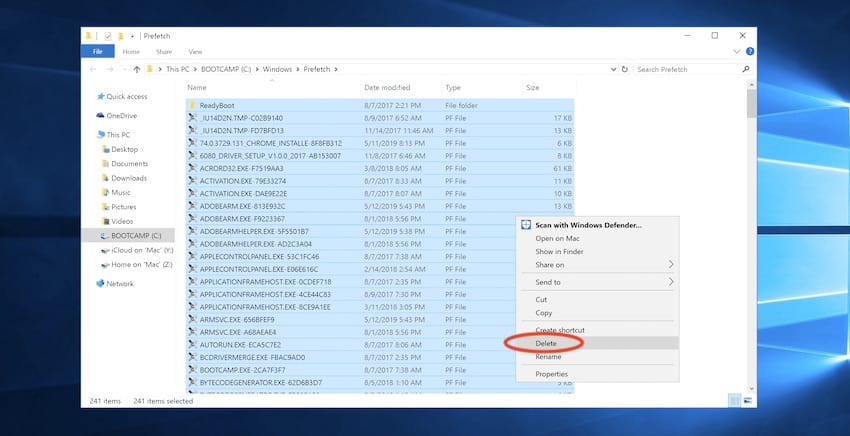Expand the ribbon chevron
The image size is (850, 436).
click(x=737, y=52)
